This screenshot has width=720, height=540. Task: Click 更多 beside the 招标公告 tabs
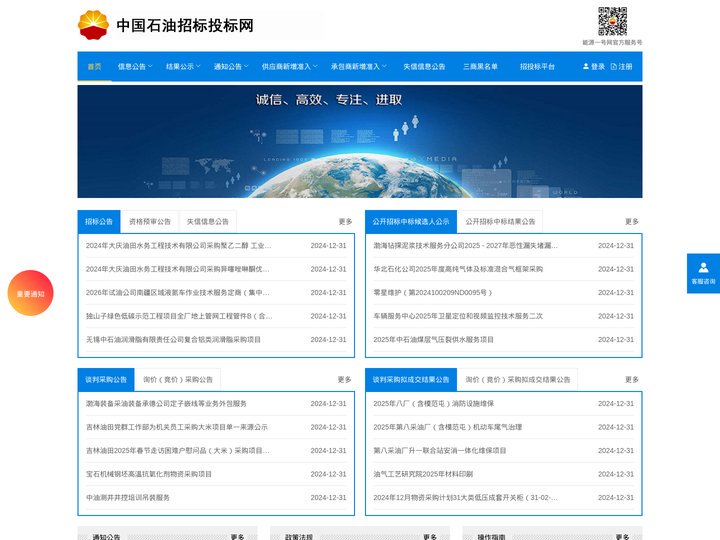345,222
